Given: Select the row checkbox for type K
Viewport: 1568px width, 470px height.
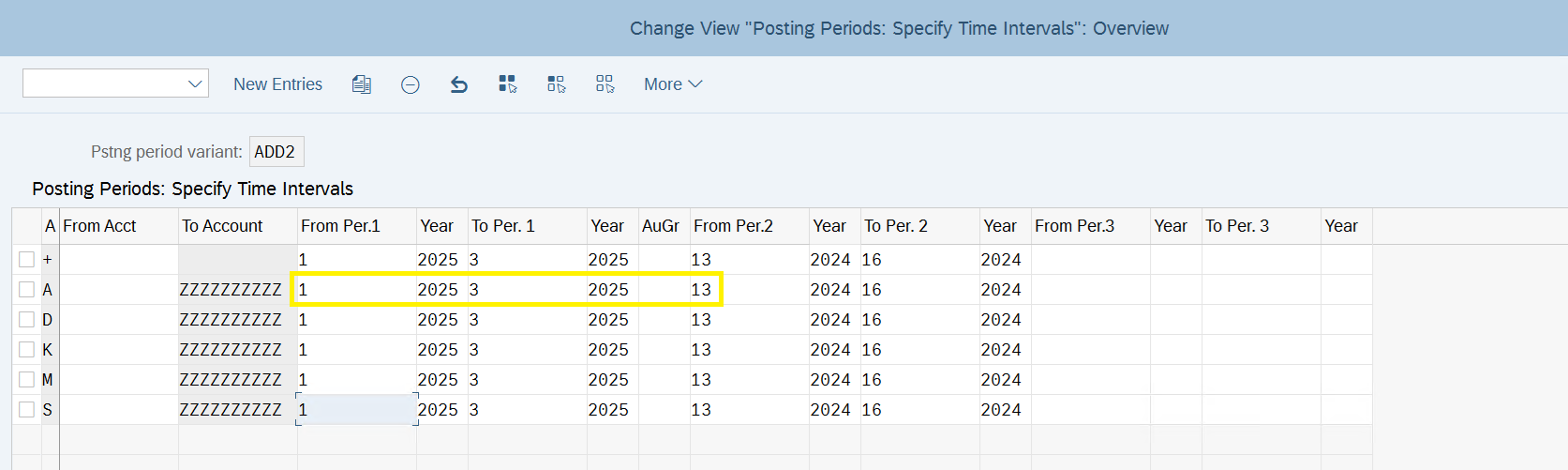Looking at the screenshot, I should pos(26,350).
